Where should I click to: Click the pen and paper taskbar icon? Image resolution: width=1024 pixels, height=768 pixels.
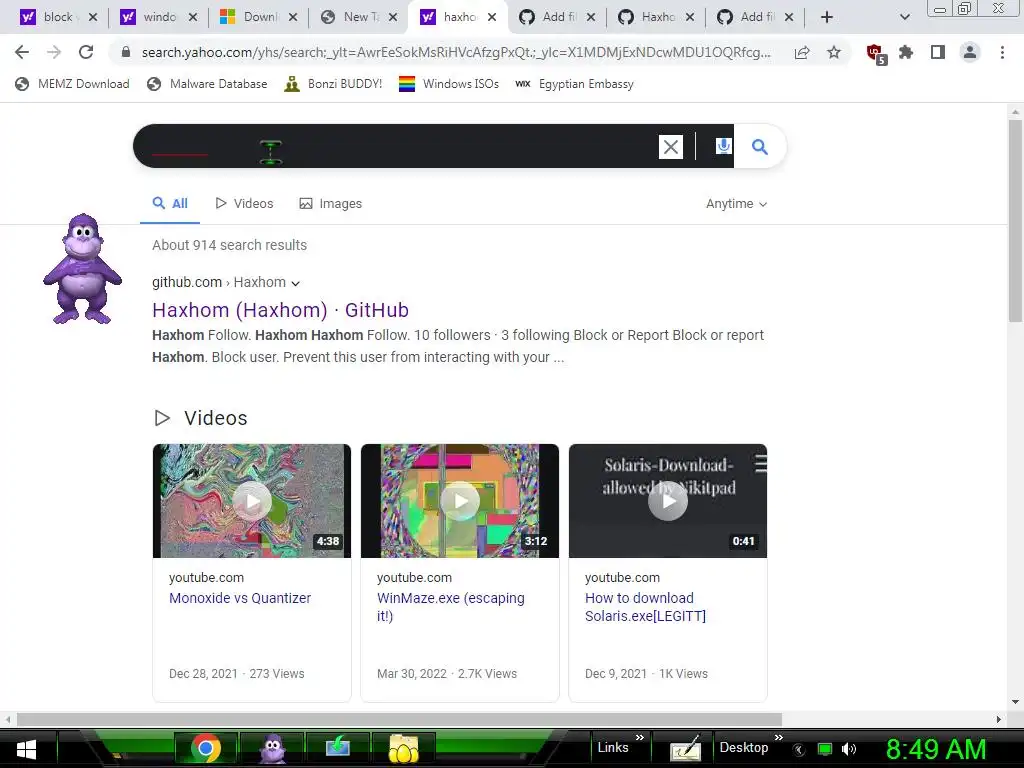(x=685, y=748)
